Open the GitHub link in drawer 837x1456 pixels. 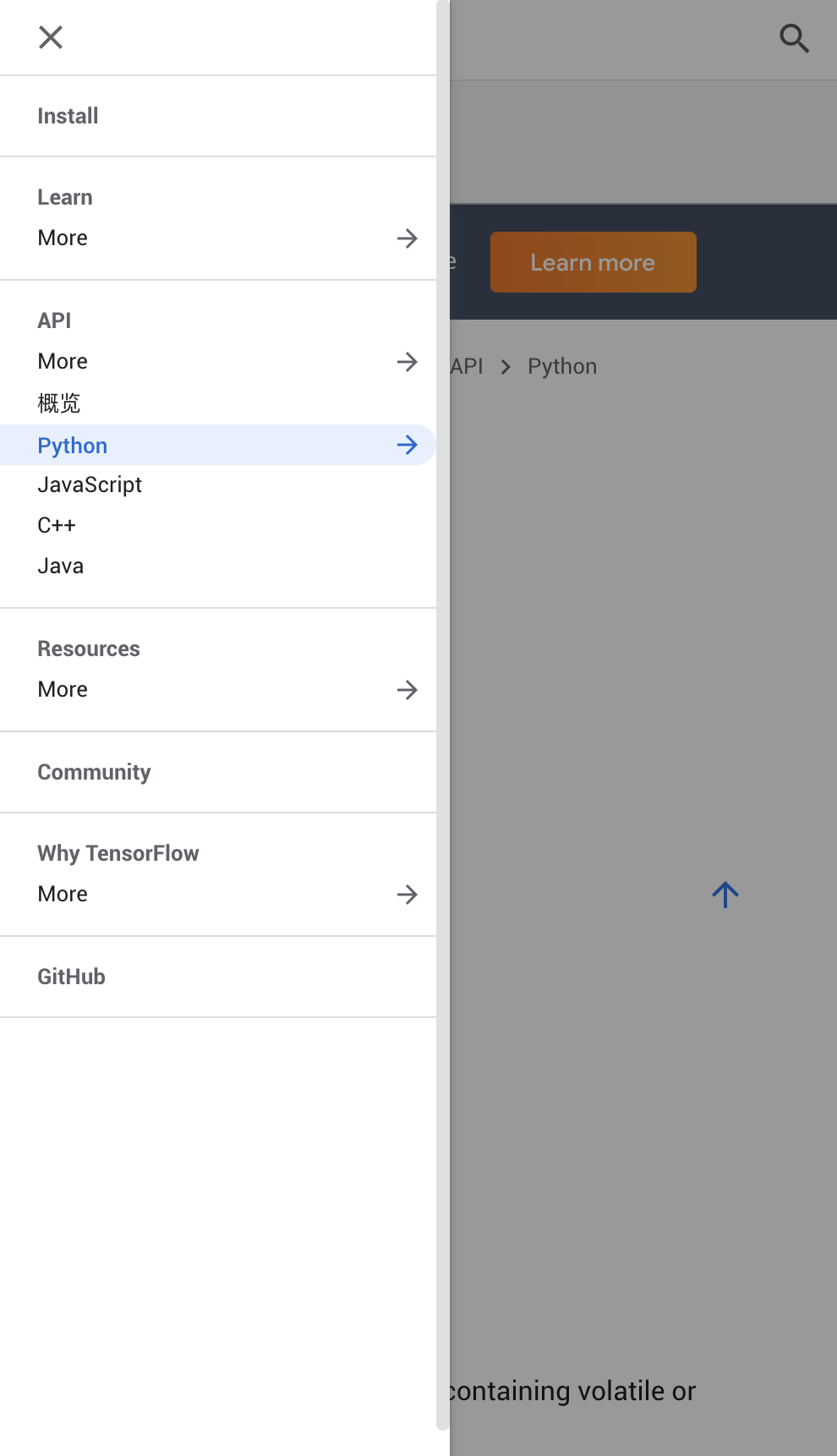(x=71, y=977)
